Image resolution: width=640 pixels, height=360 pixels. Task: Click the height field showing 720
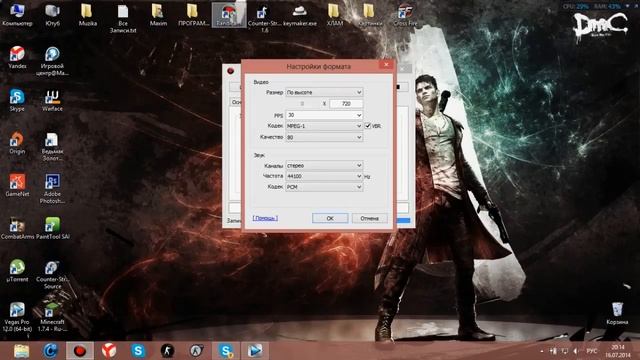pyautogui.click(x=346, y=104)
